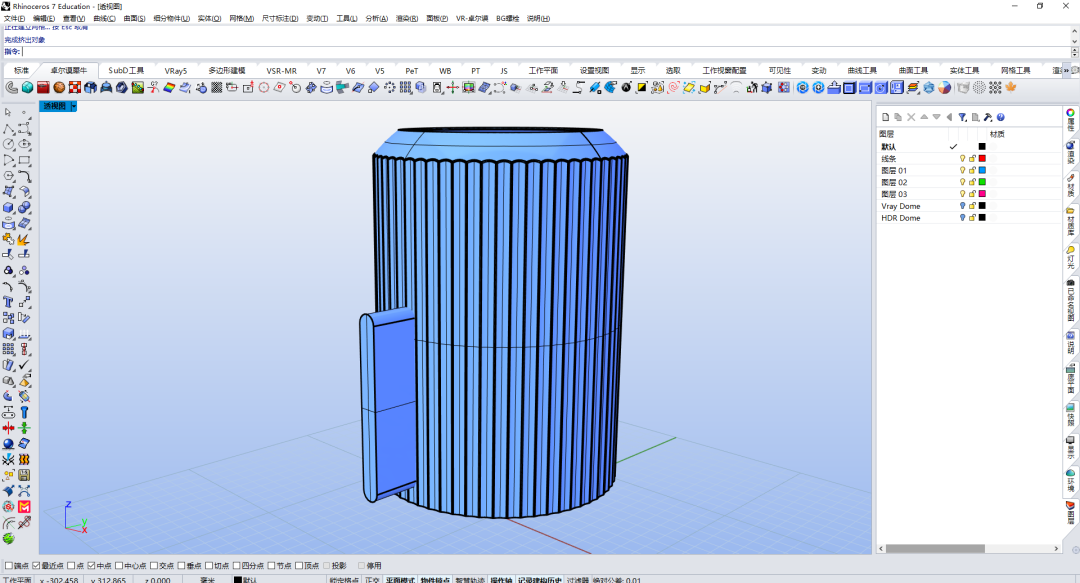Switch to the VRay5 toolbar tab
This screenshot has height=583, width=1080.
176,70
